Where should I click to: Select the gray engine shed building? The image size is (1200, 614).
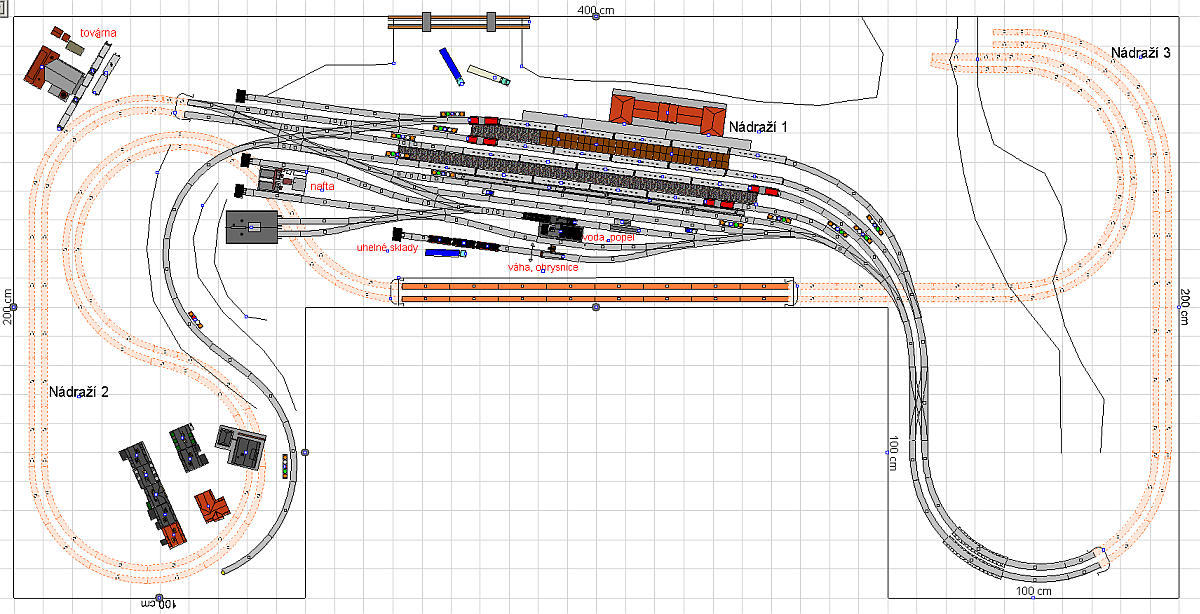[x=251, y=227]
